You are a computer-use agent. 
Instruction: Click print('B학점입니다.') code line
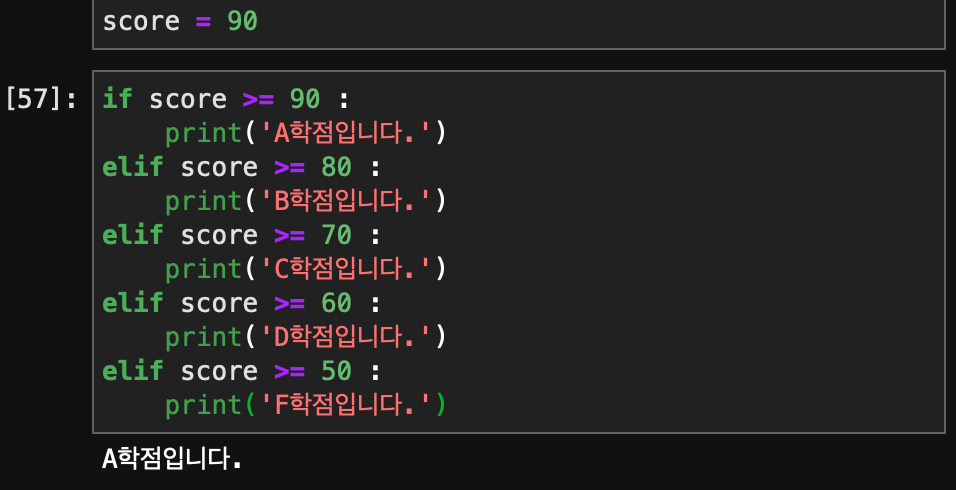coord(306,201)
